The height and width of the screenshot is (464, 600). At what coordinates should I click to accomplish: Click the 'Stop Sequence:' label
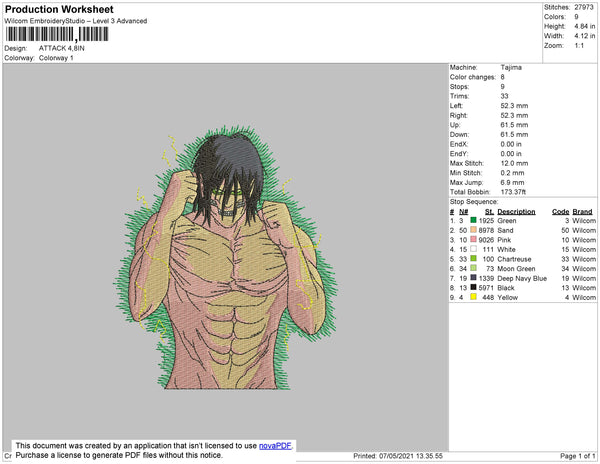pos(474,202)
